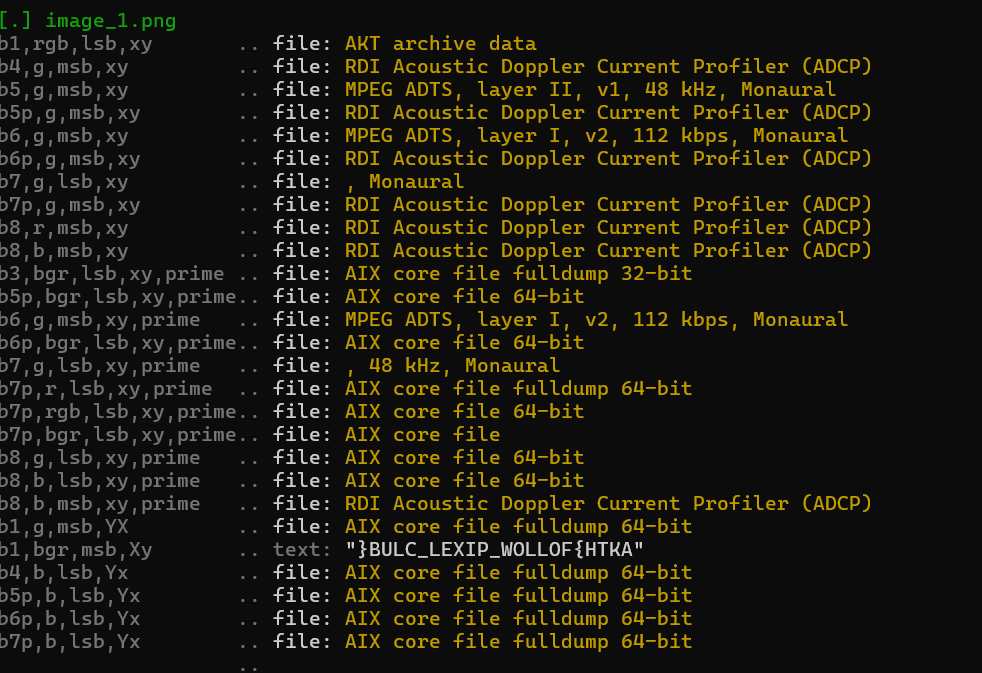Click AIX core file fulldump 32-bit text

click(x=518, y=274)
